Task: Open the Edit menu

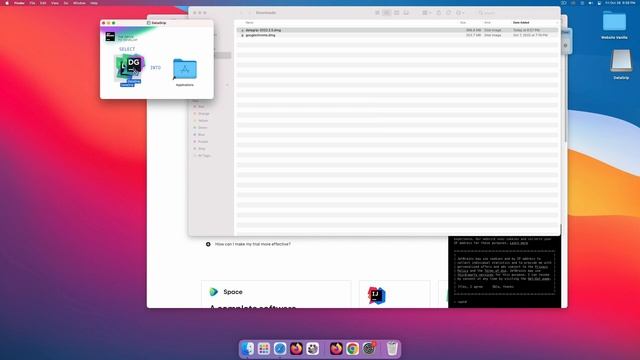Action: click(43, 3)
